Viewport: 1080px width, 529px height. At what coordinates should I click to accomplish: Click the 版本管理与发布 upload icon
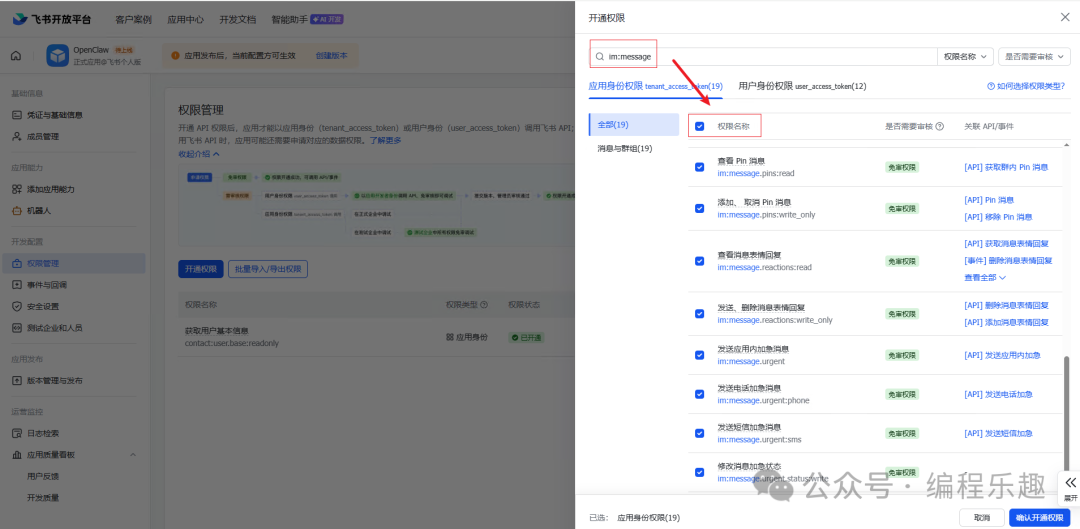tap(17, 380)
